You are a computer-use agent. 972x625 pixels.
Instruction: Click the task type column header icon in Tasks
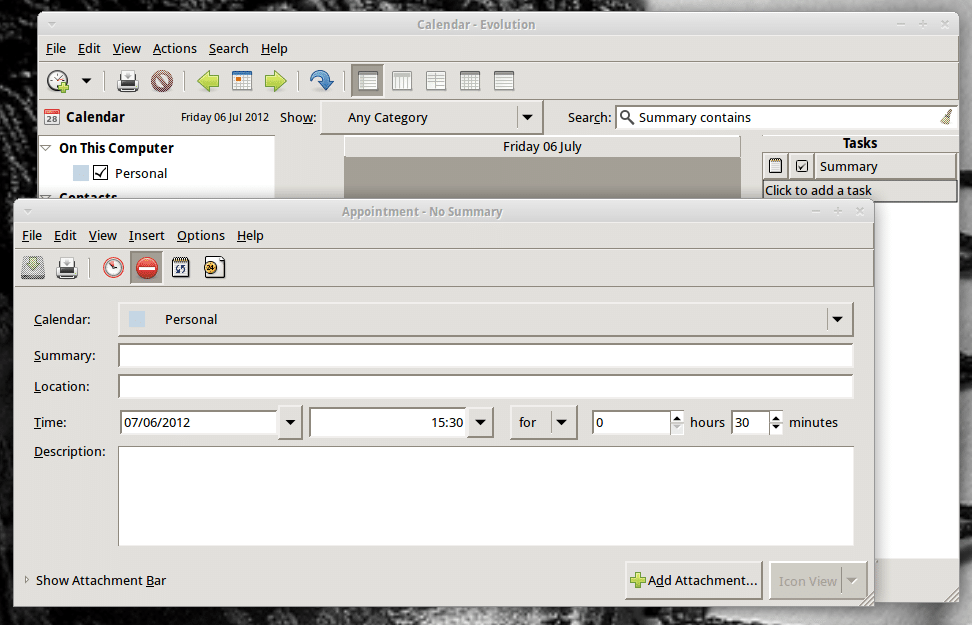[775, 166]
